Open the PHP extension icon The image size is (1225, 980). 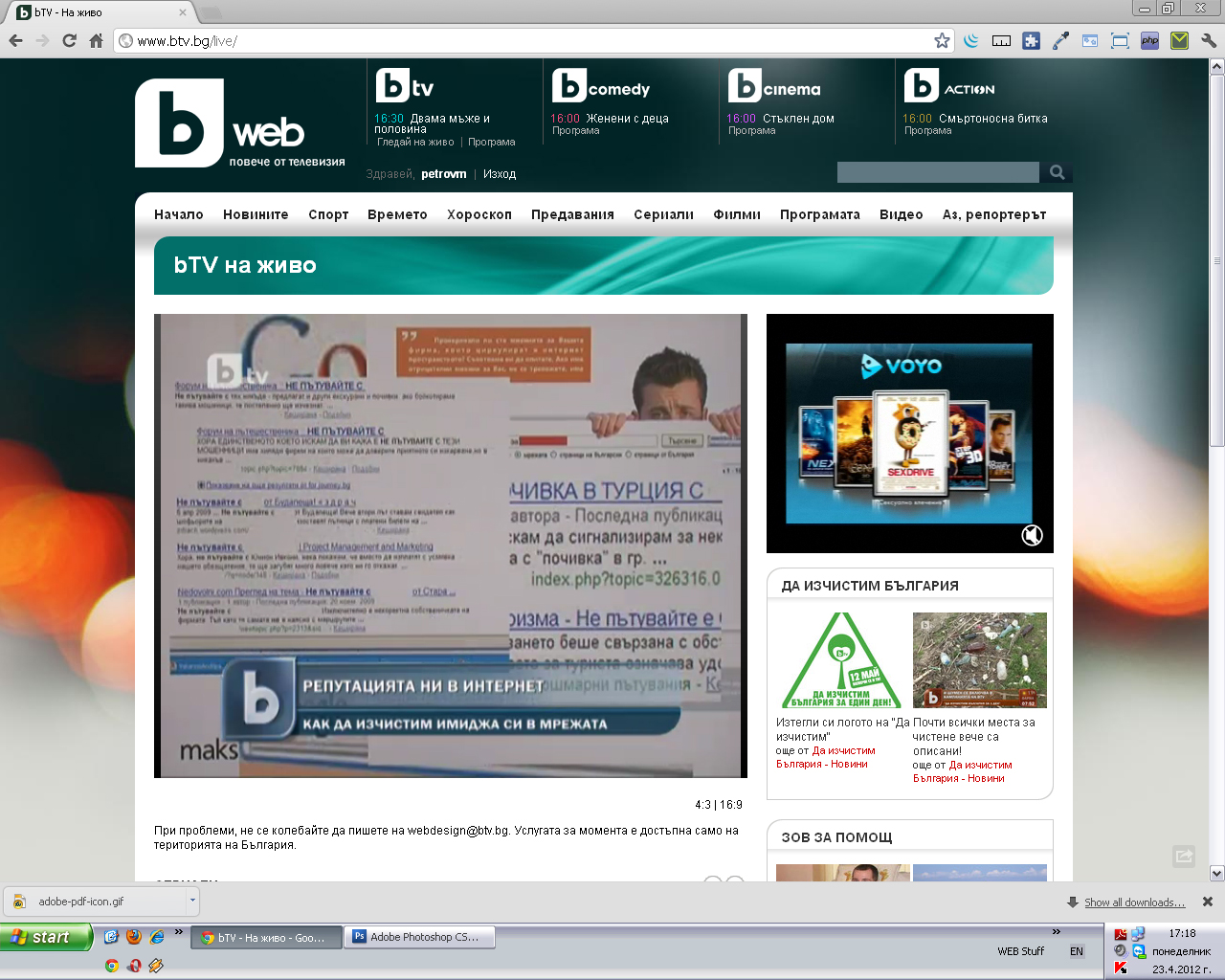(x=1149, y=40)
